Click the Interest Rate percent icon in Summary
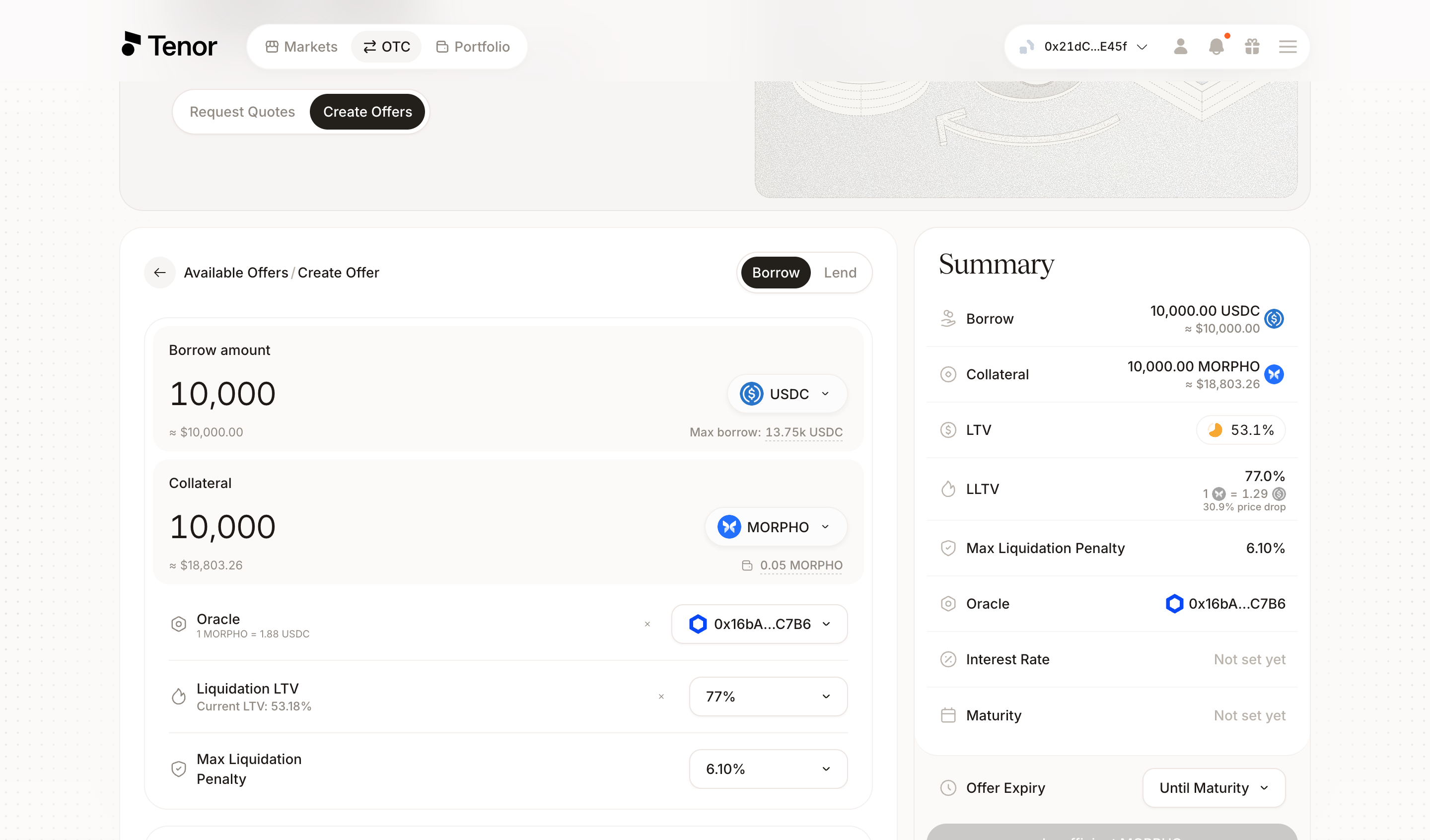The width and height of the screenshot is (1430, 840). point(948,659)
